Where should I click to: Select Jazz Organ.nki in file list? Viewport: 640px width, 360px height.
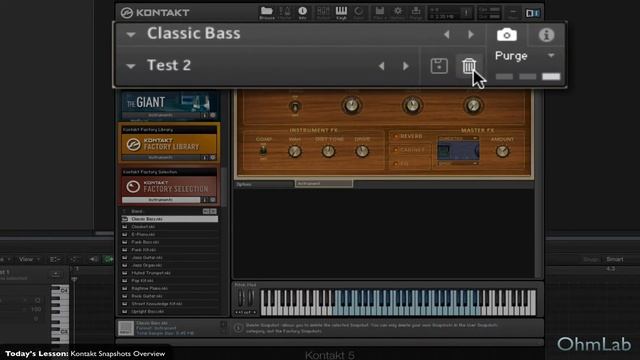pos(169,265)
